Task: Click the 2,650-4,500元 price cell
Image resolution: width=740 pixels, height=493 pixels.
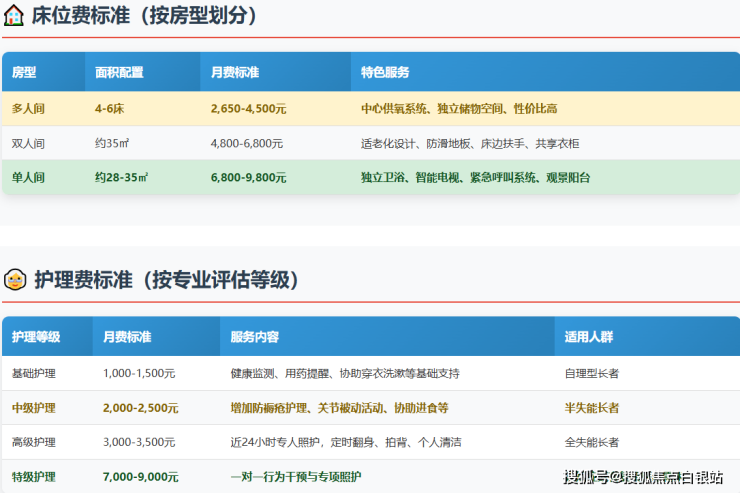Action: tap(248, 108)
